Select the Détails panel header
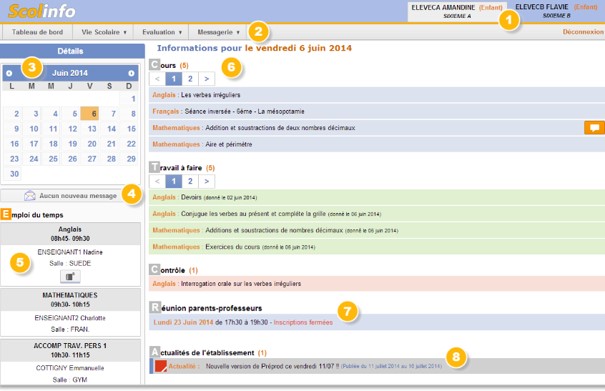The width and height of the screenshot is (605, 391). tap(72, 51)
